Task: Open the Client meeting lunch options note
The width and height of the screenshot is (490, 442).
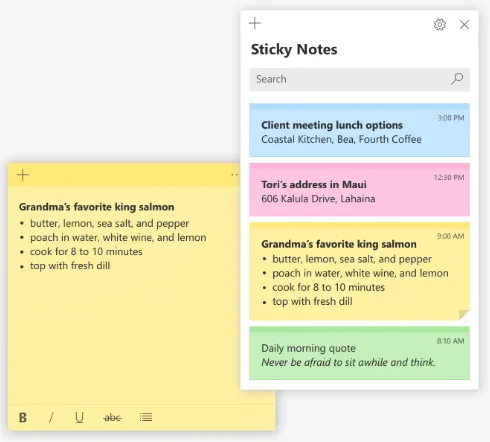Action: click(x=359, y=130)
